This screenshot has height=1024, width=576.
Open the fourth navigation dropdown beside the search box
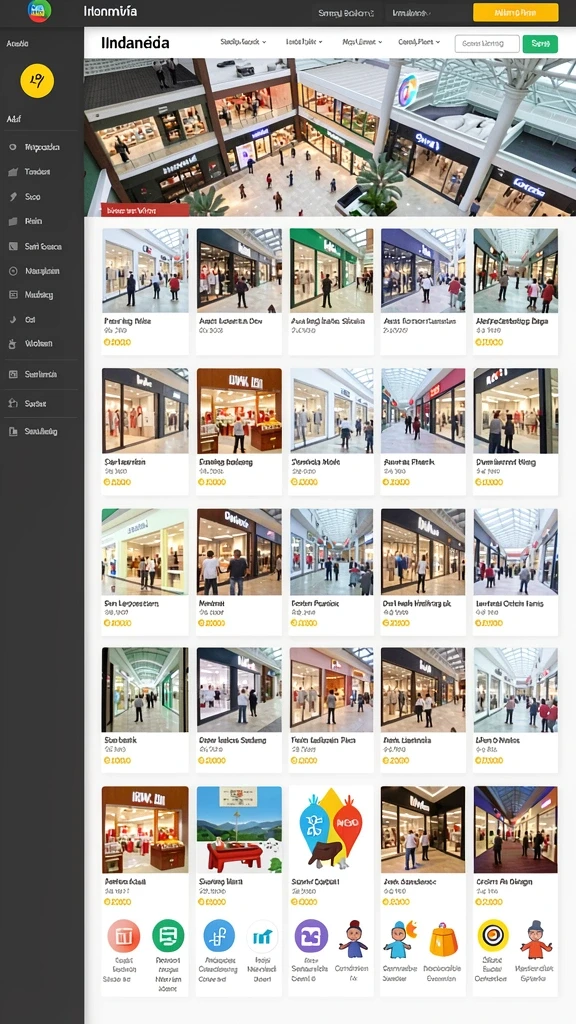[419, 42]
